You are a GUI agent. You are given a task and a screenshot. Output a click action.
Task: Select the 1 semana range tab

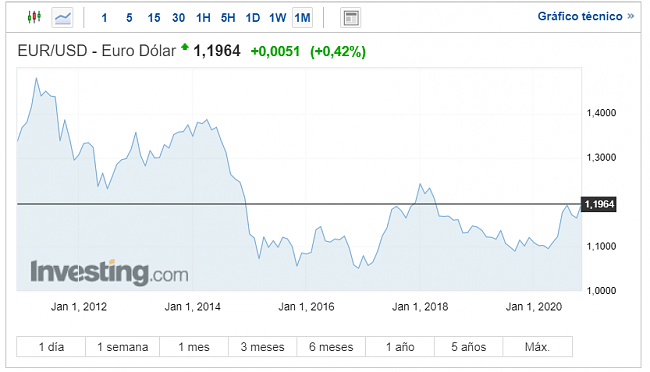point(123,347)
